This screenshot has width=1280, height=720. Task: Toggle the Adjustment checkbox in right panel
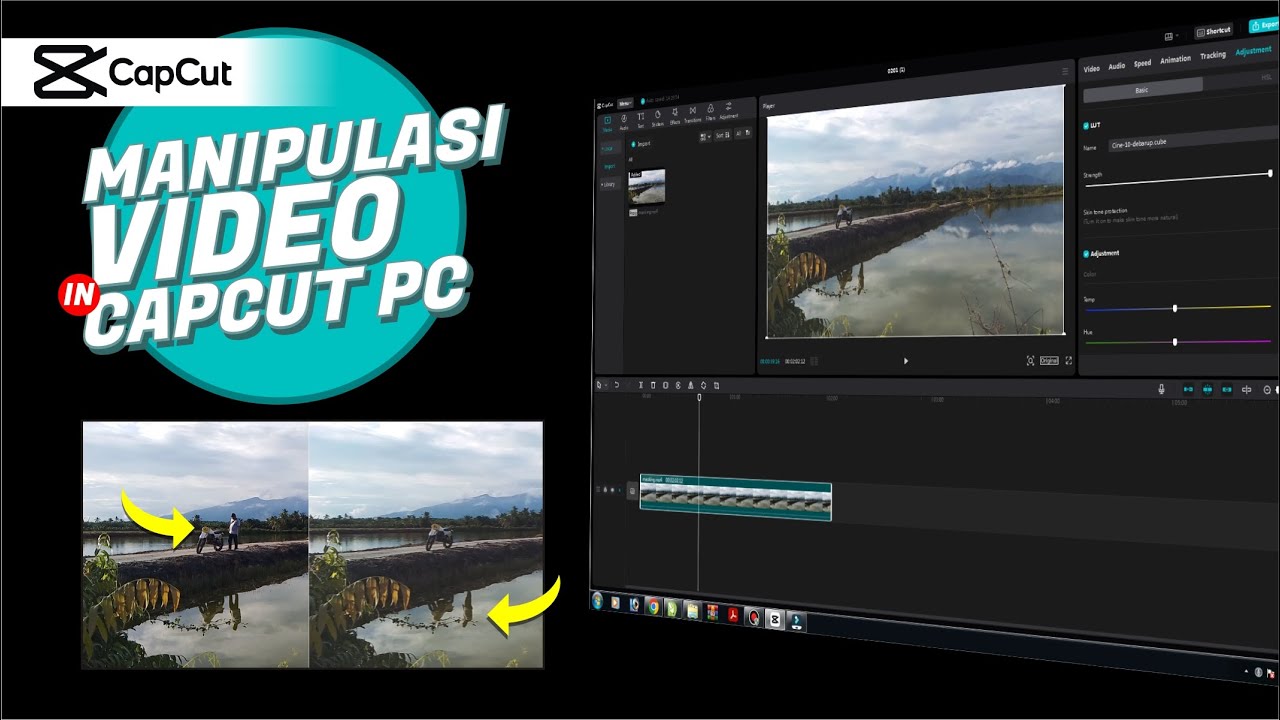[x=1087, y=253]
